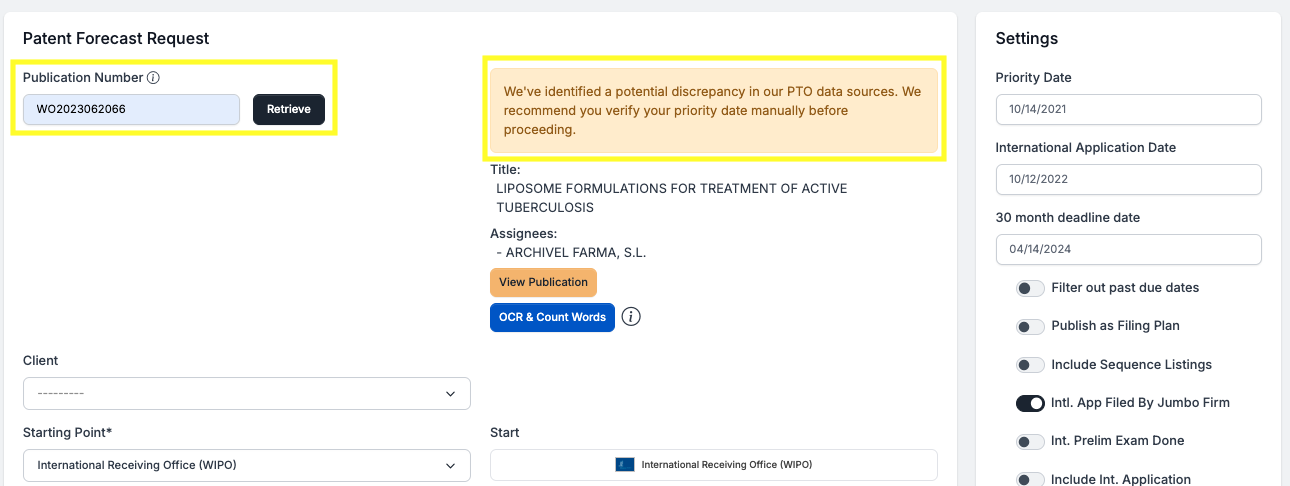Run OCR & Count Words

tap(552, 317)
